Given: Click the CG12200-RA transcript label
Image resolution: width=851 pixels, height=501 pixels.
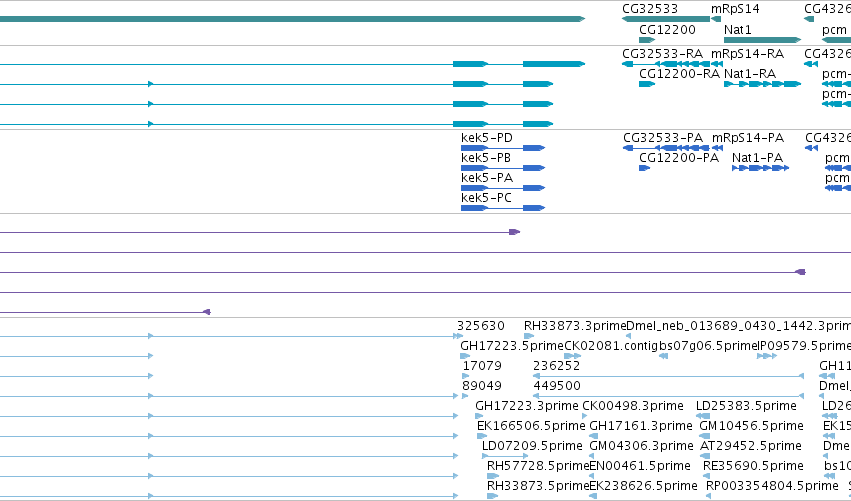Looking at the screenshot, I should [x=679, y=74].
